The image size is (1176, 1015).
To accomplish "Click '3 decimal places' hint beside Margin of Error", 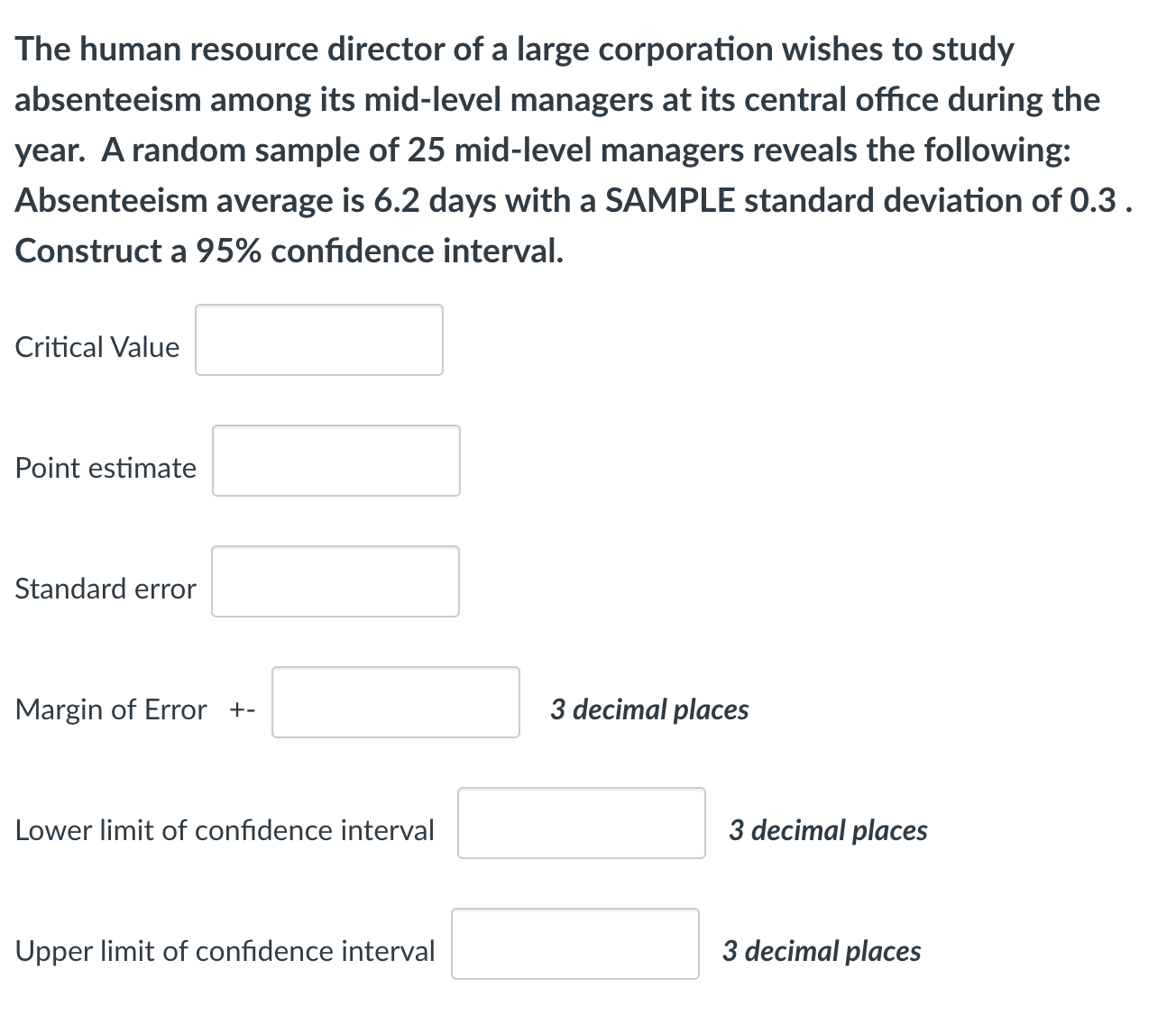I will 649,709.
